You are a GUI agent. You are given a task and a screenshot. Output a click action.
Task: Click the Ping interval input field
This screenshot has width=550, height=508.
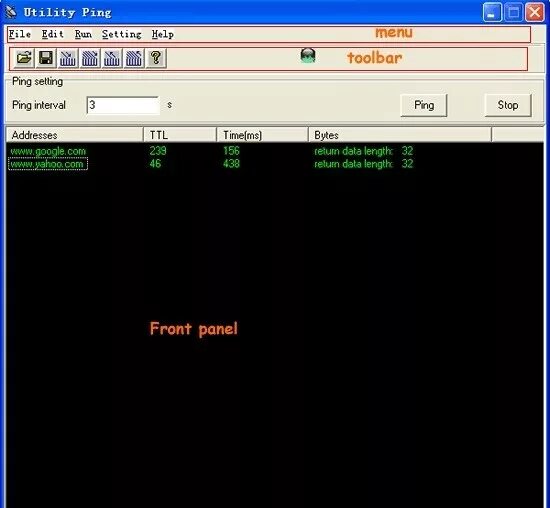tap(123, 105)
